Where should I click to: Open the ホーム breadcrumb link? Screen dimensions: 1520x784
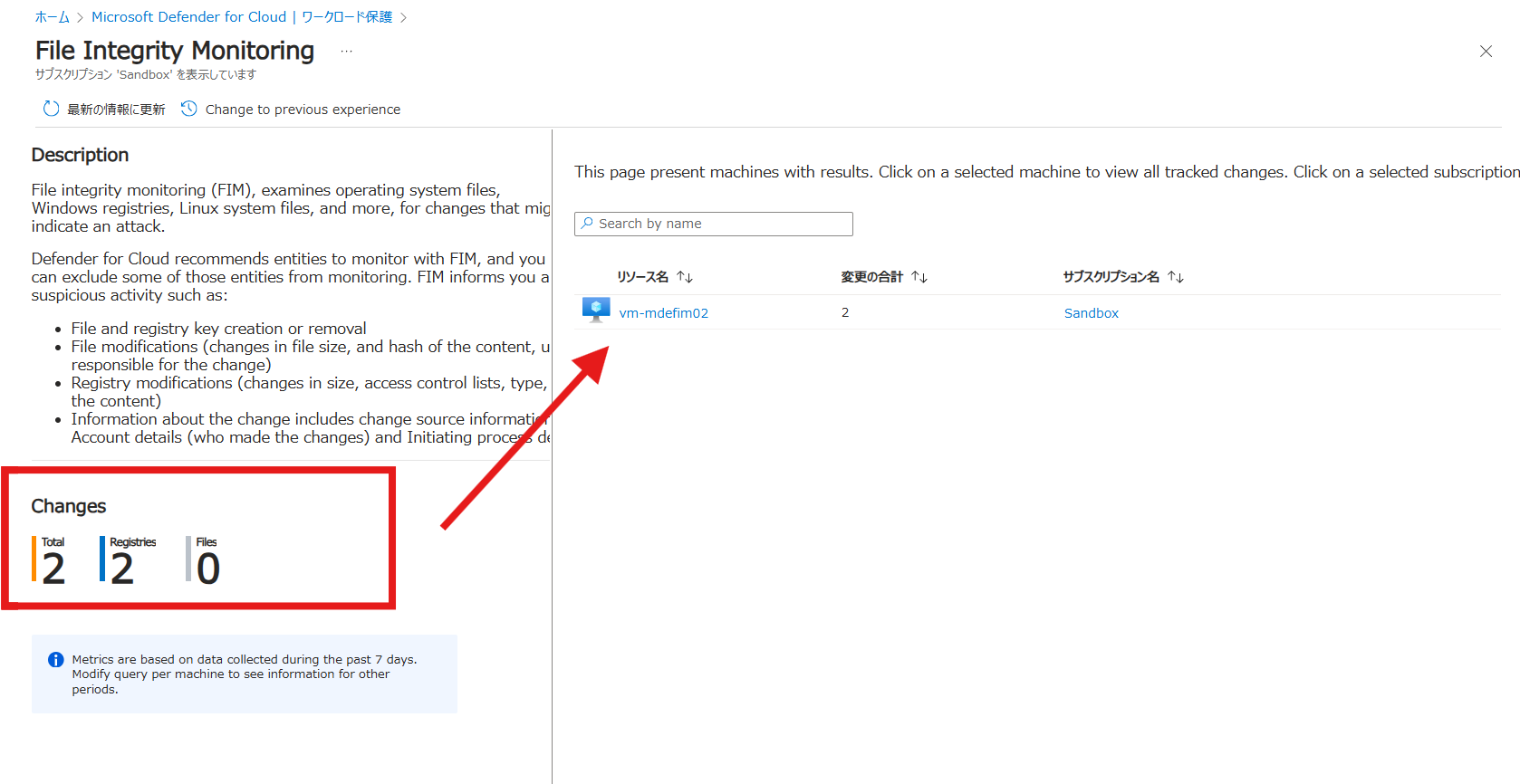point(53,17)
